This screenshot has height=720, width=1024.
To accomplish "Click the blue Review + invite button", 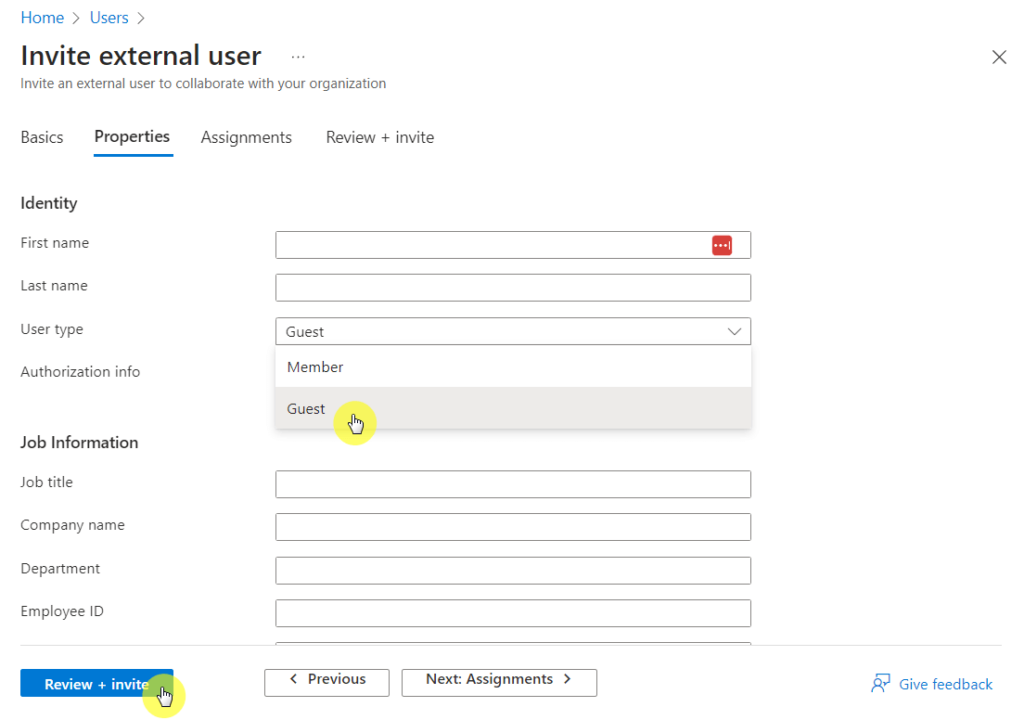I will (97, 683).
